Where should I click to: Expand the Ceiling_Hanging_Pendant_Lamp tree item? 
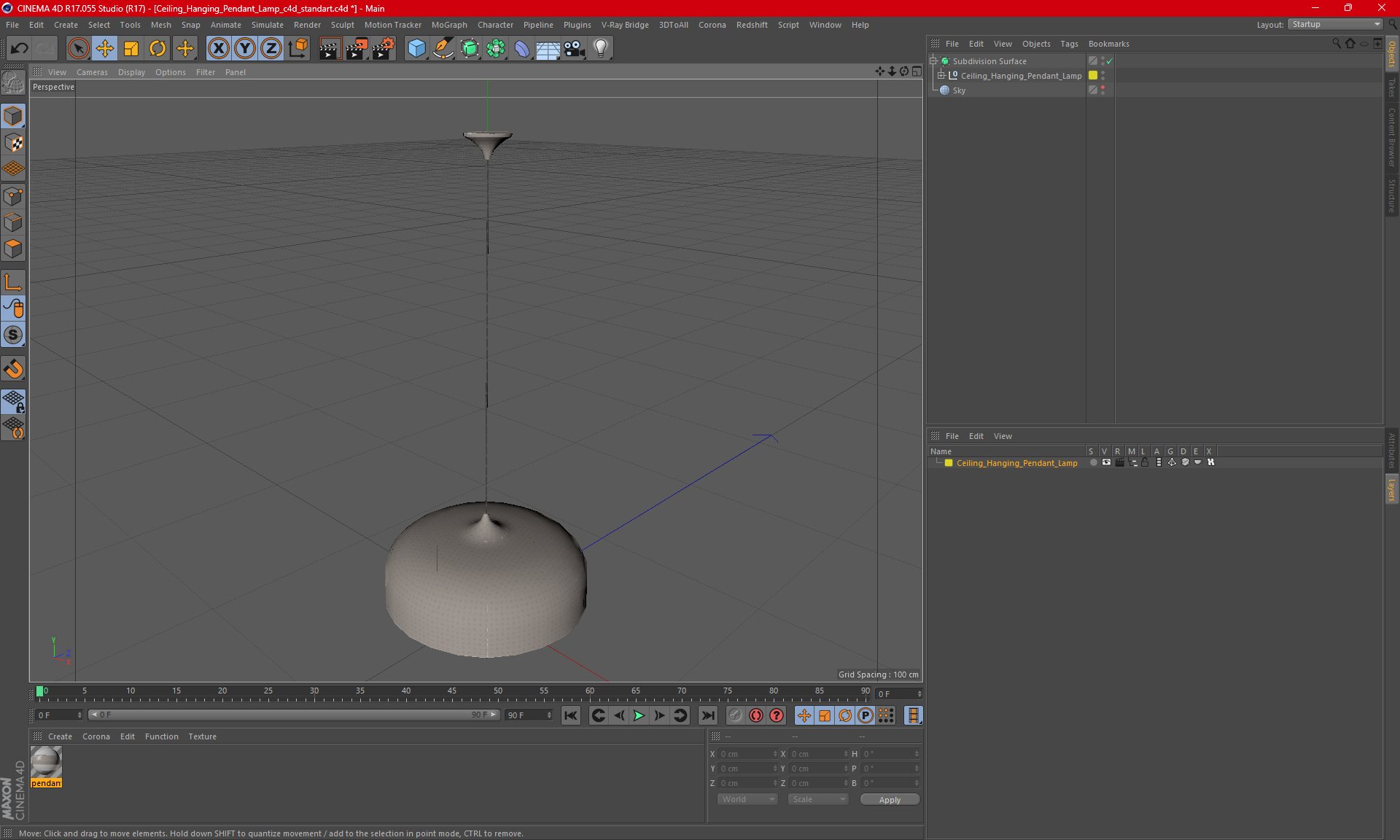pos(941,76)
